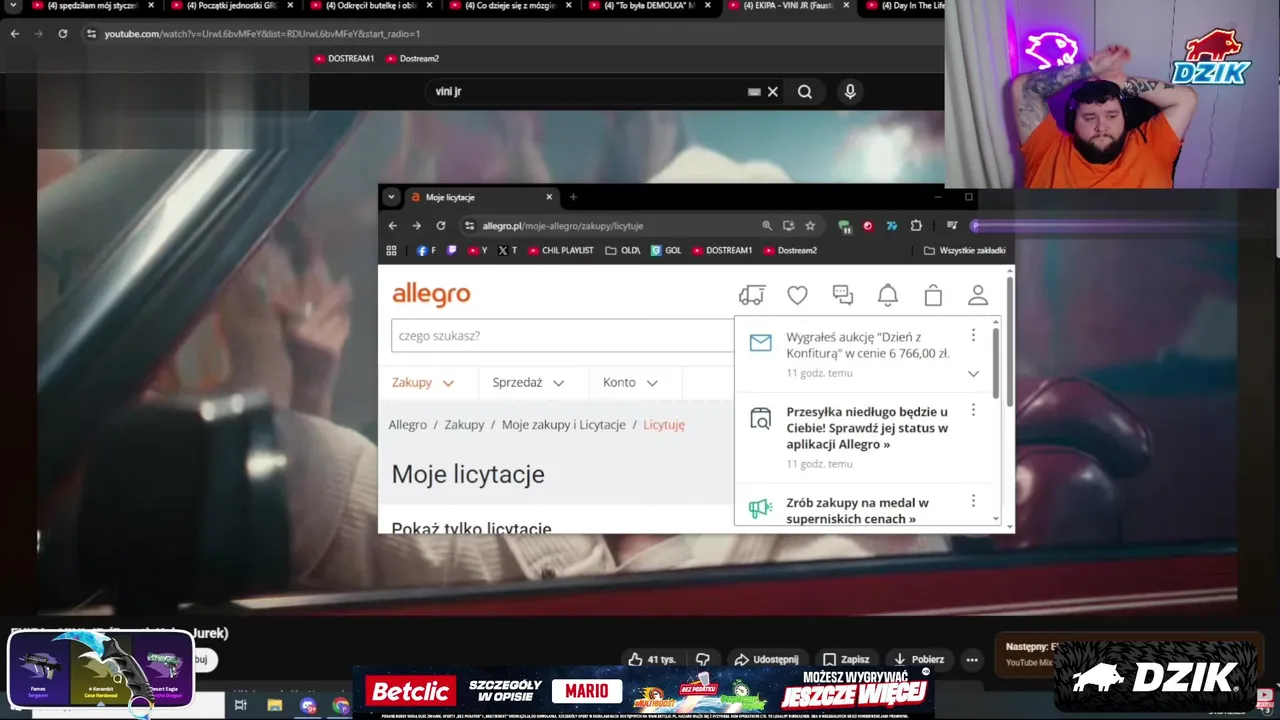This screenshot has width=1280, height=720.
Task: Open the Allegro notifications bell icon
Action: [x=888, y=295]
